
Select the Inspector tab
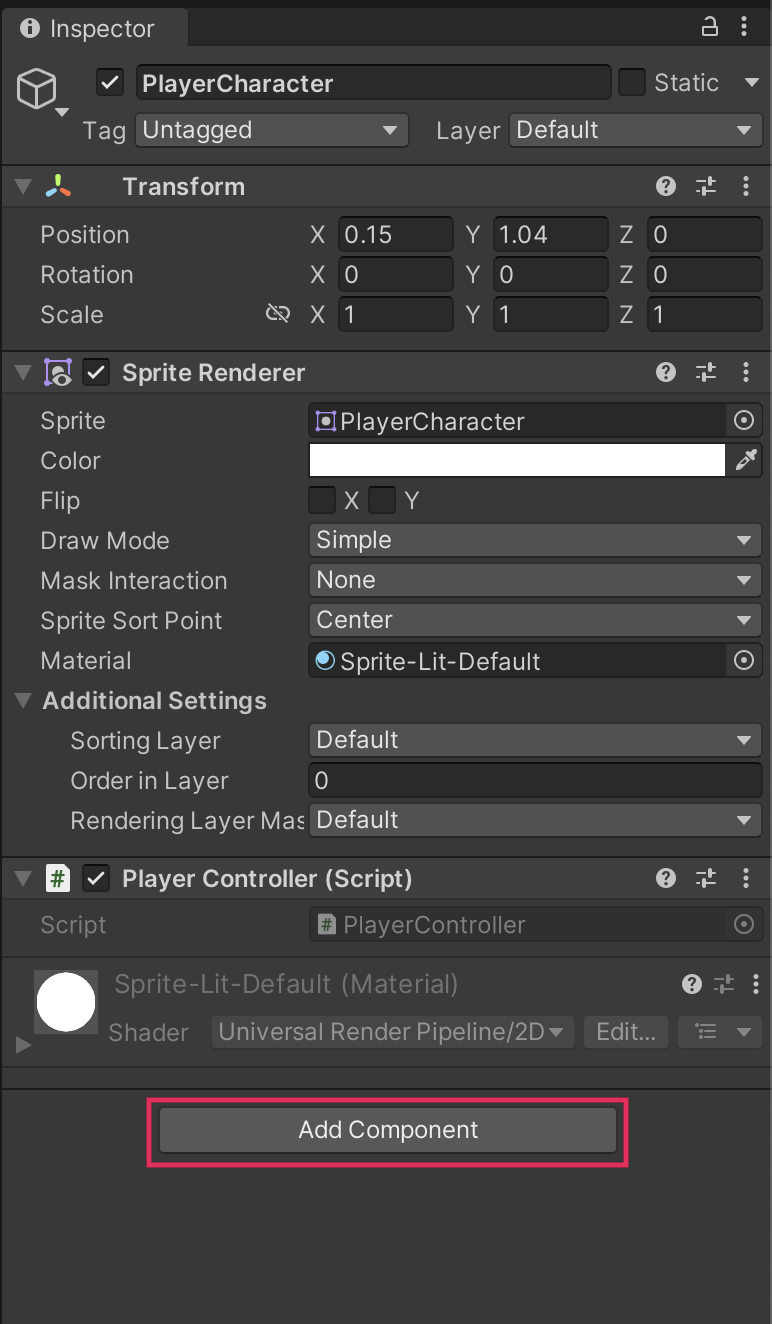(90, 28)
